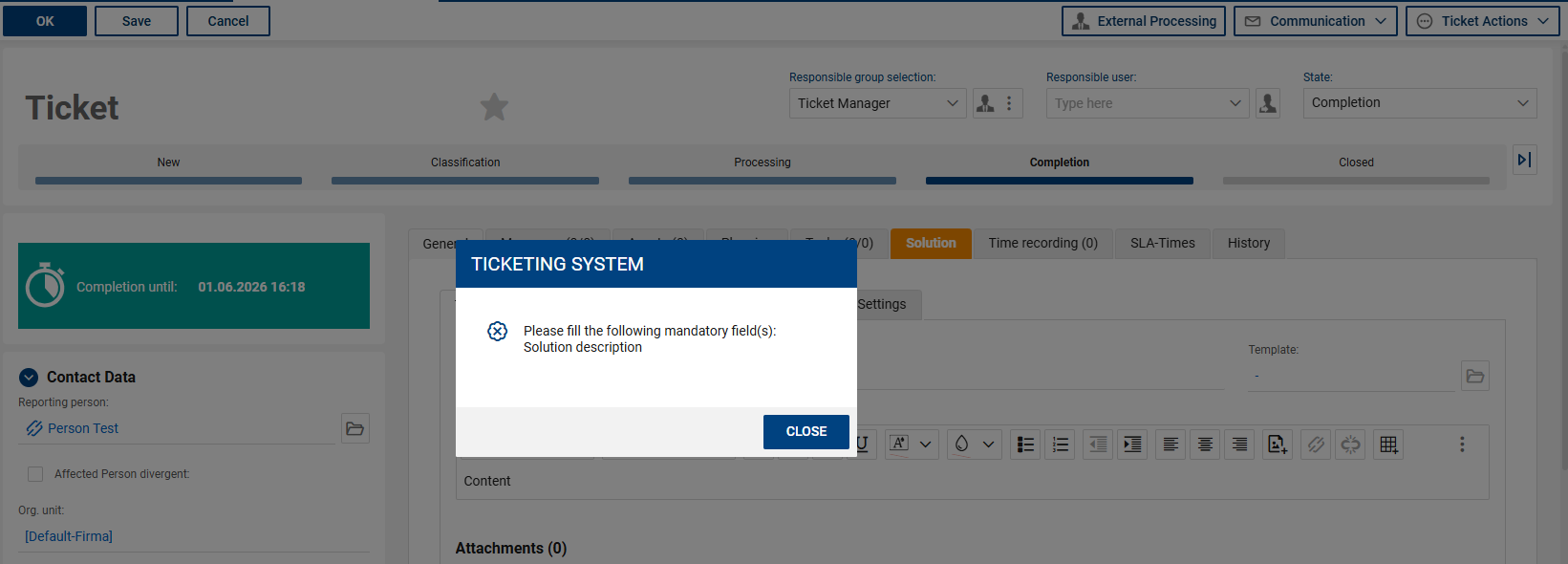
Task: Insert a table
Action: click(1388, 444)
